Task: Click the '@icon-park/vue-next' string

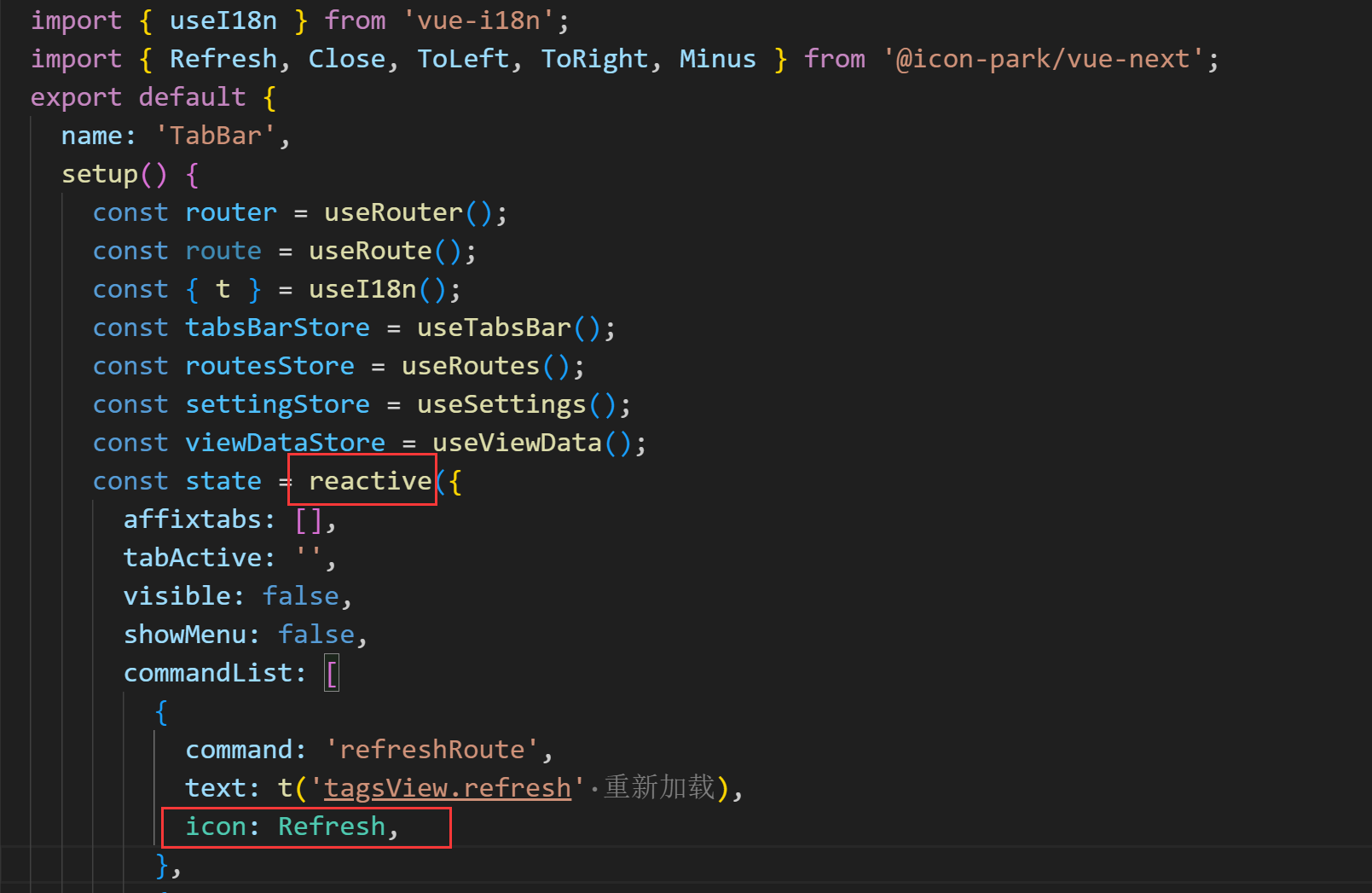Action: (x=1043, y=59)
